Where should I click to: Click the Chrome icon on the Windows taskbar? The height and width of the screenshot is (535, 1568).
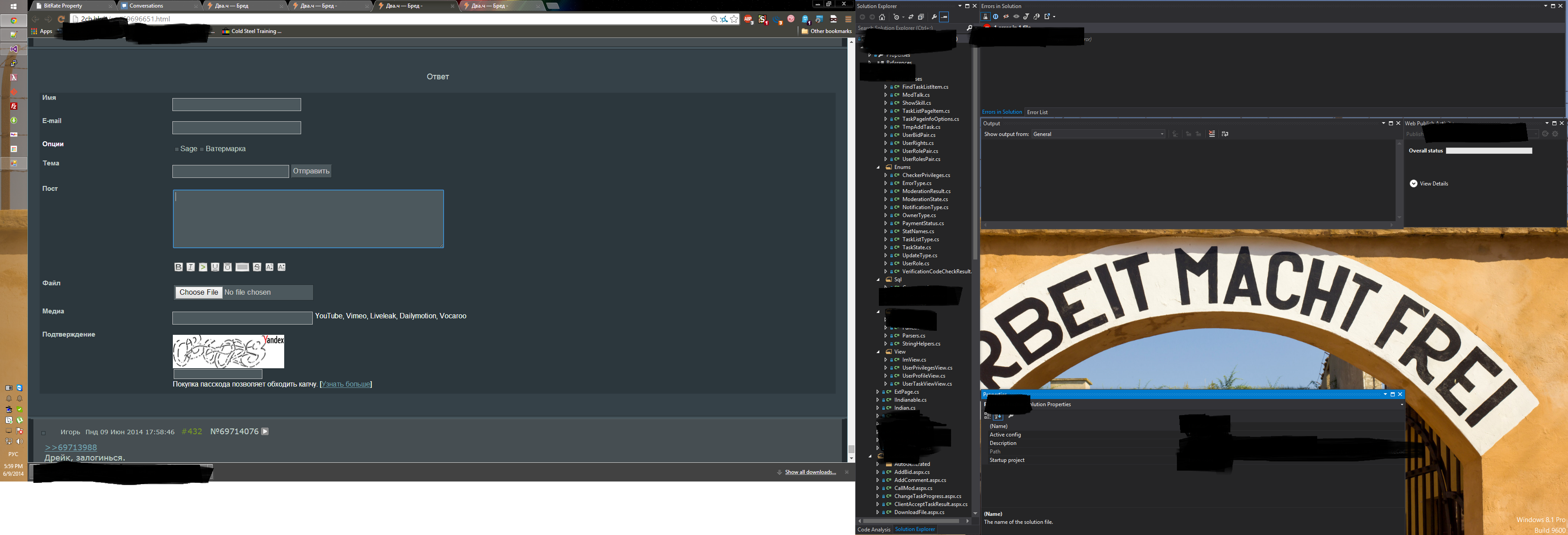tap(13, 21)
